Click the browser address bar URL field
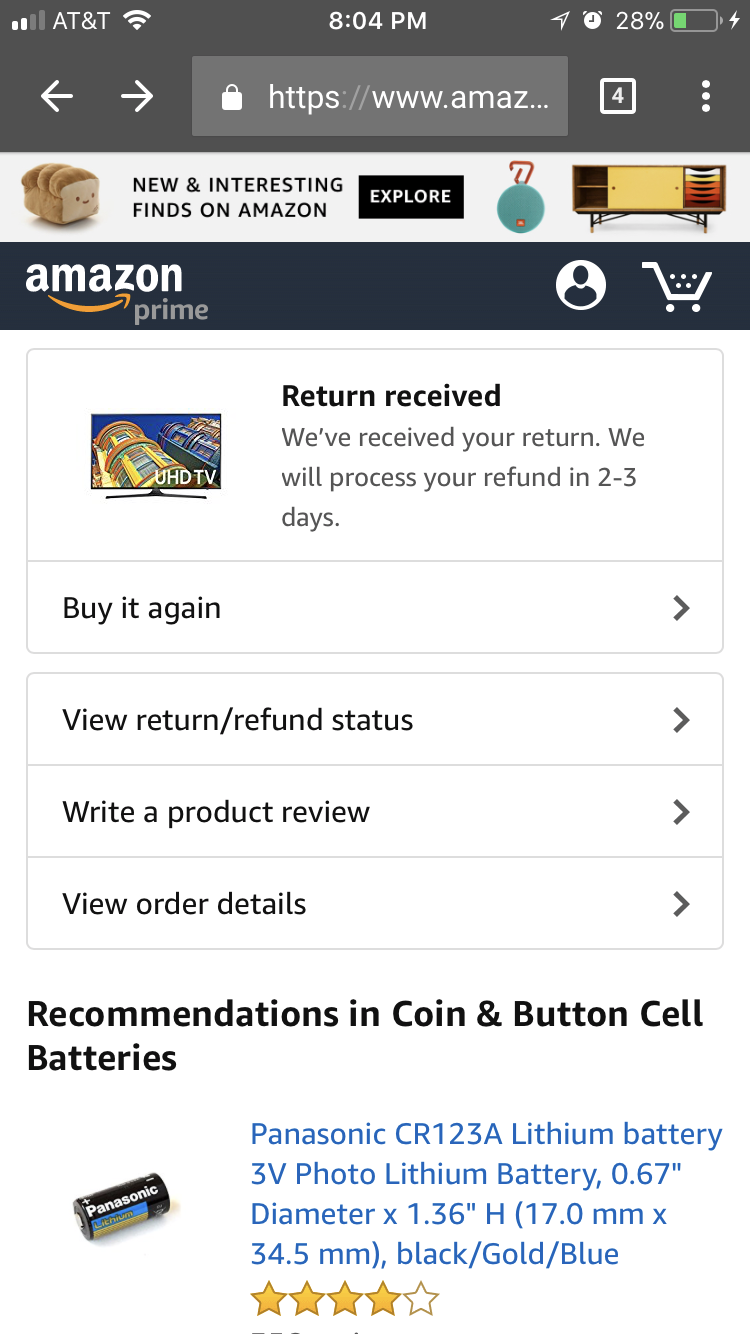Viewport: 750px width, 1334px height. tap(380, 97)
